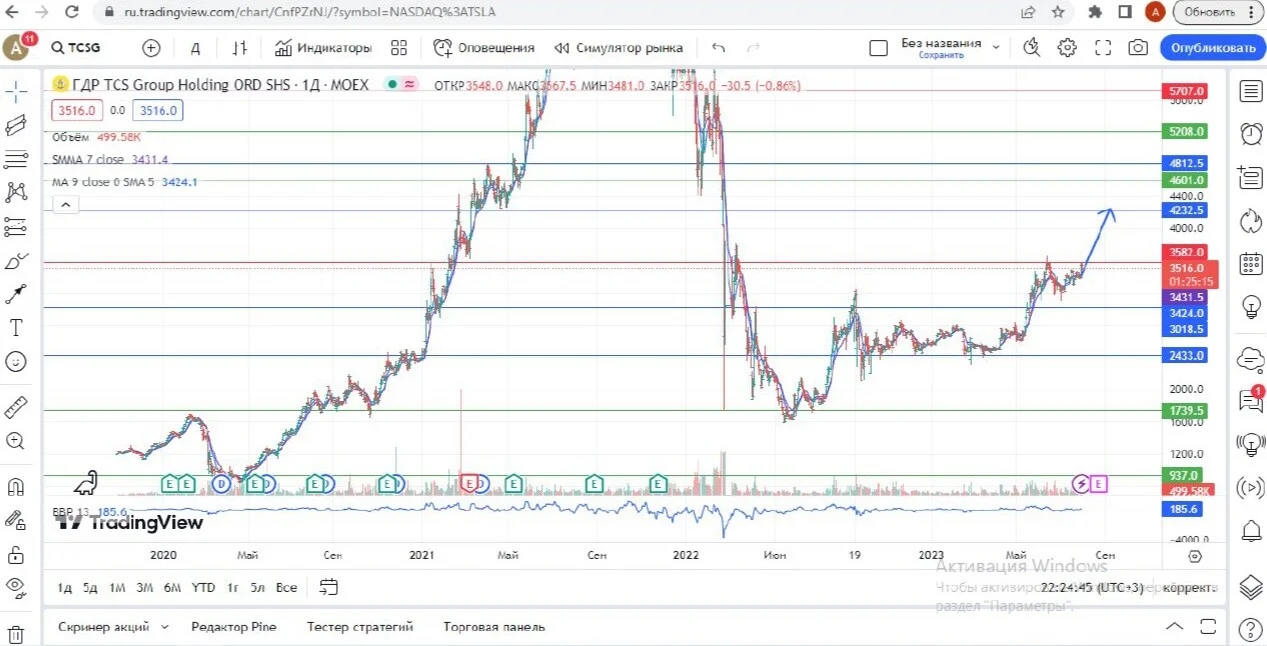Select the crosshair cursor tool
This screenshot has width=1267, height=646.
16,91
